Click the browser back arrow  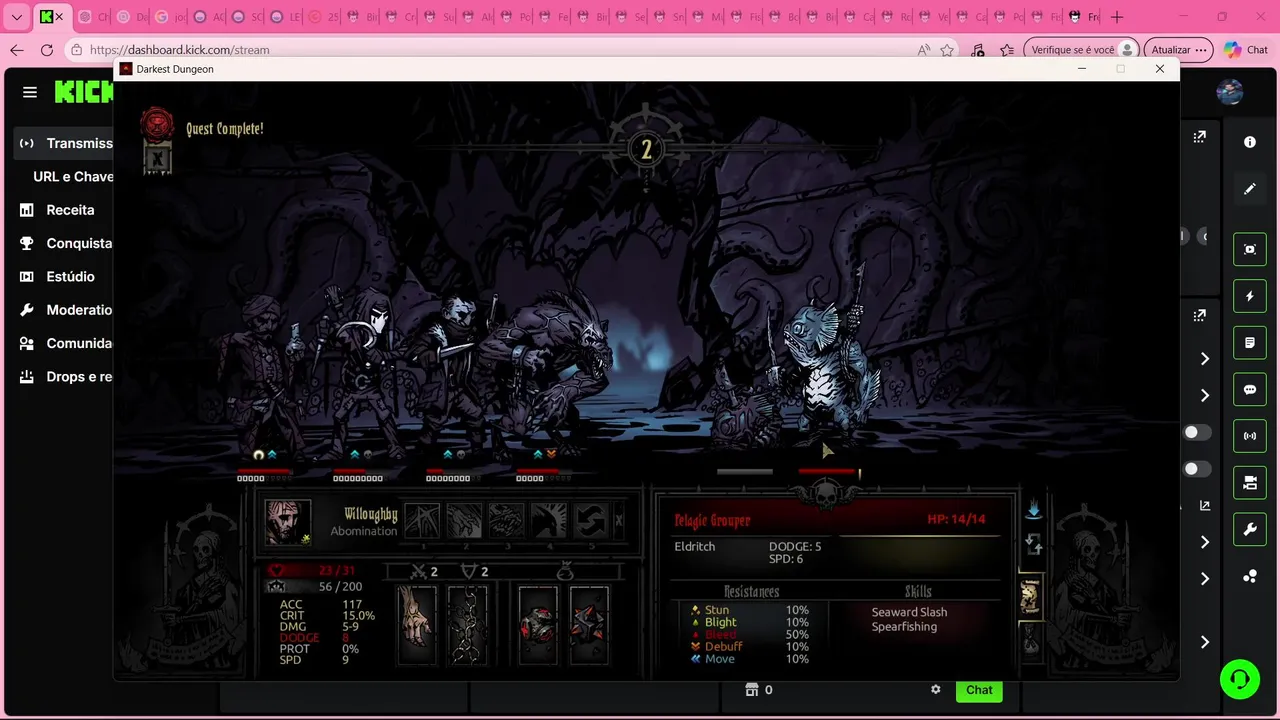tap(17, 50)
